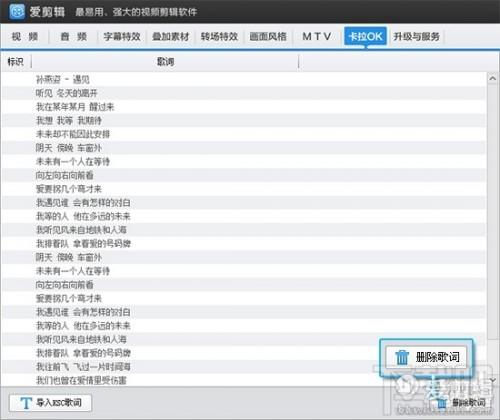Select the lyric 我们也曾在爱情里受伤害
This screenshot has height=420, width=500.
[x=243, y=380]
